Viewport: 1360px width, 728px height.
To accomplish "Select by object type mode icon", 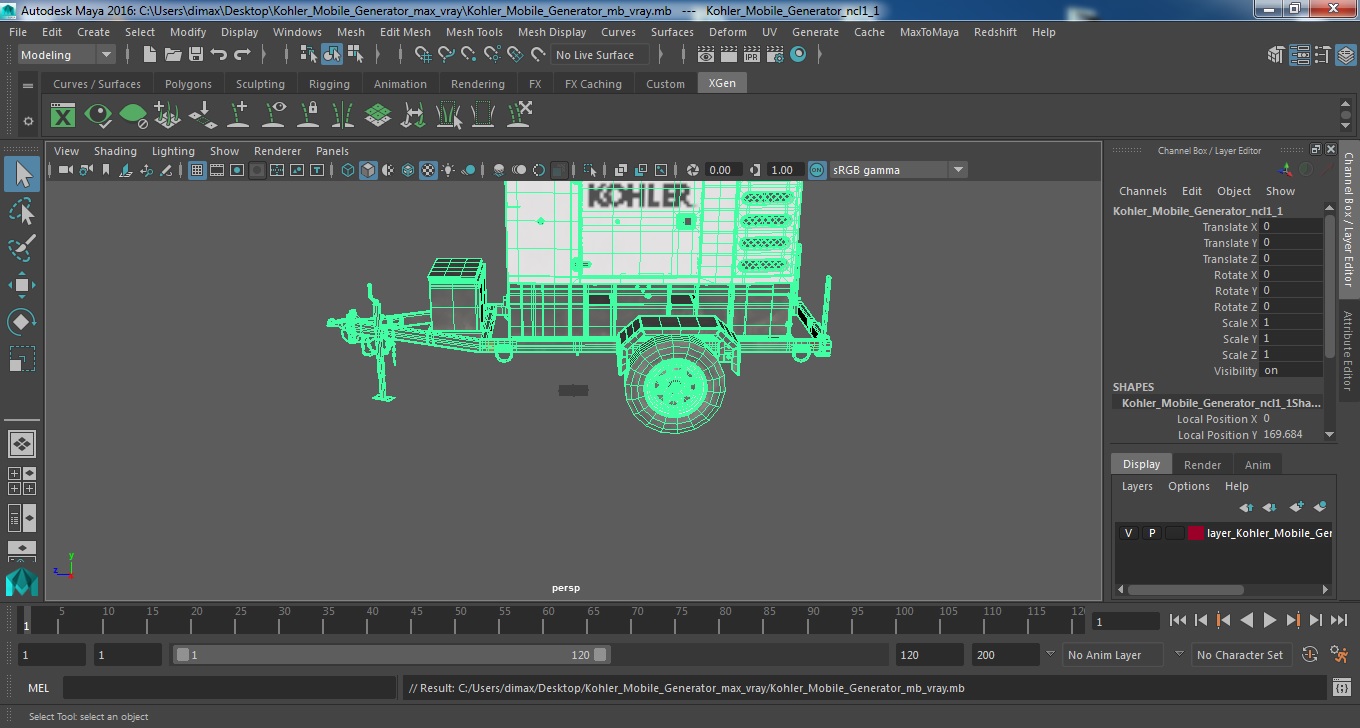I will 331,55.
